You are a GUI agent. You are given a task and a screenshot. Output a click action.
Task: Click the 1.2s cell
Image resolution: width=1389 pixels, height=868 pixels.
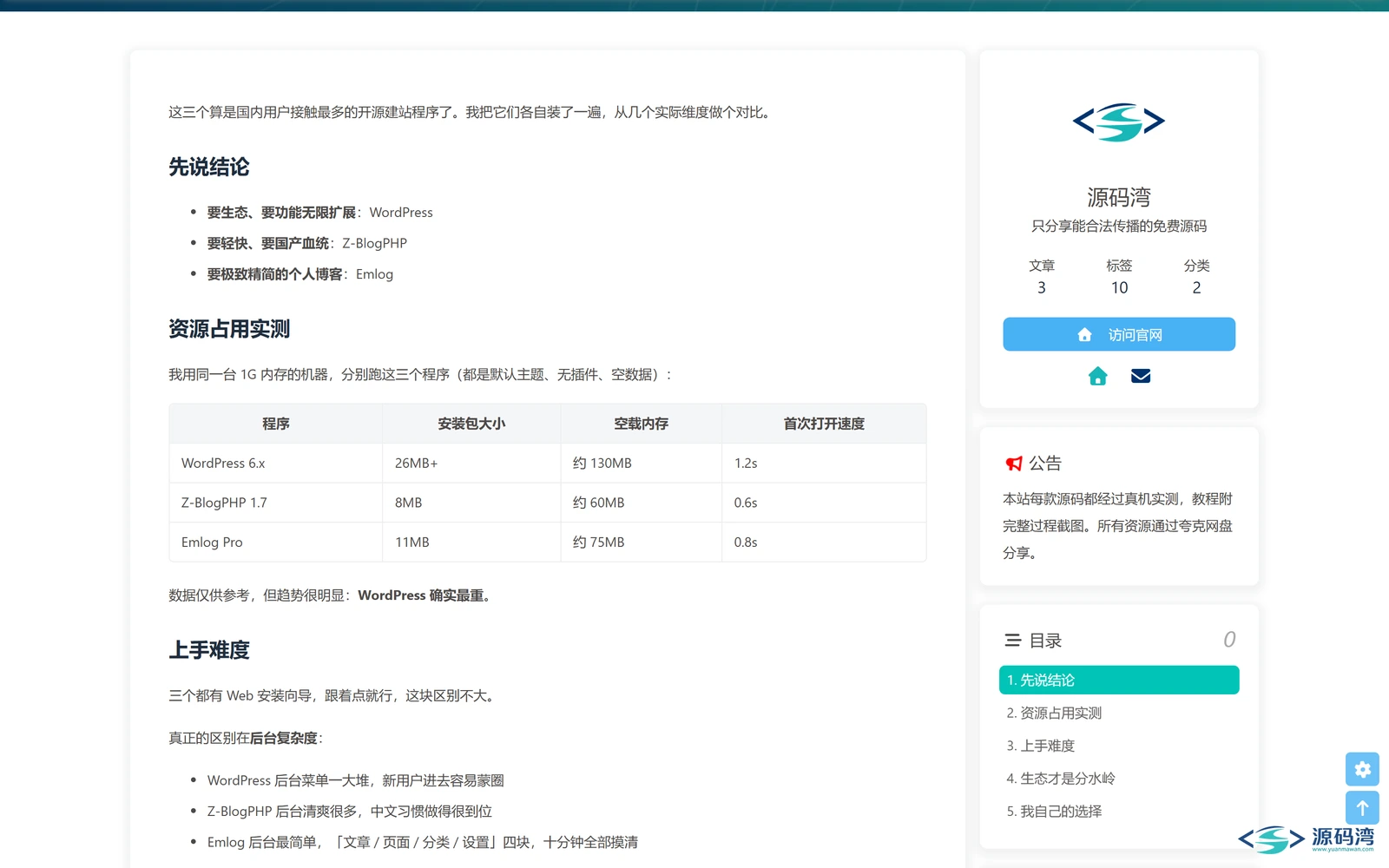[x=824, y=464]
